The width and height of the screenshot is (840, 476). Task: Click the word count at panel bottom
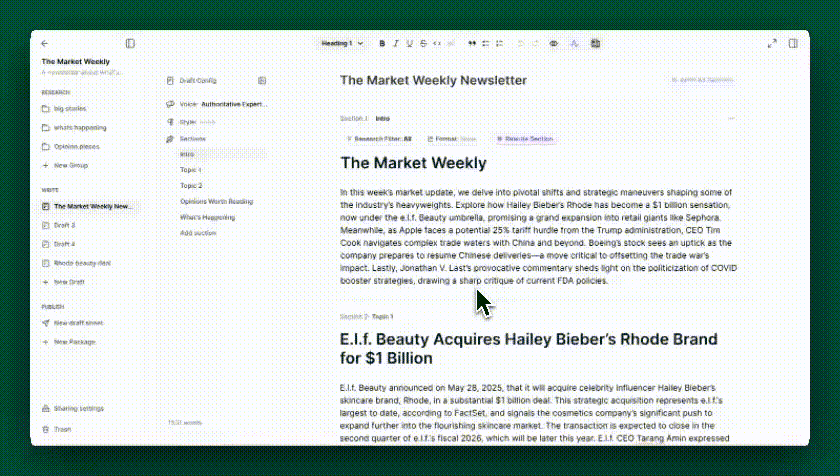tap(185, 422)
